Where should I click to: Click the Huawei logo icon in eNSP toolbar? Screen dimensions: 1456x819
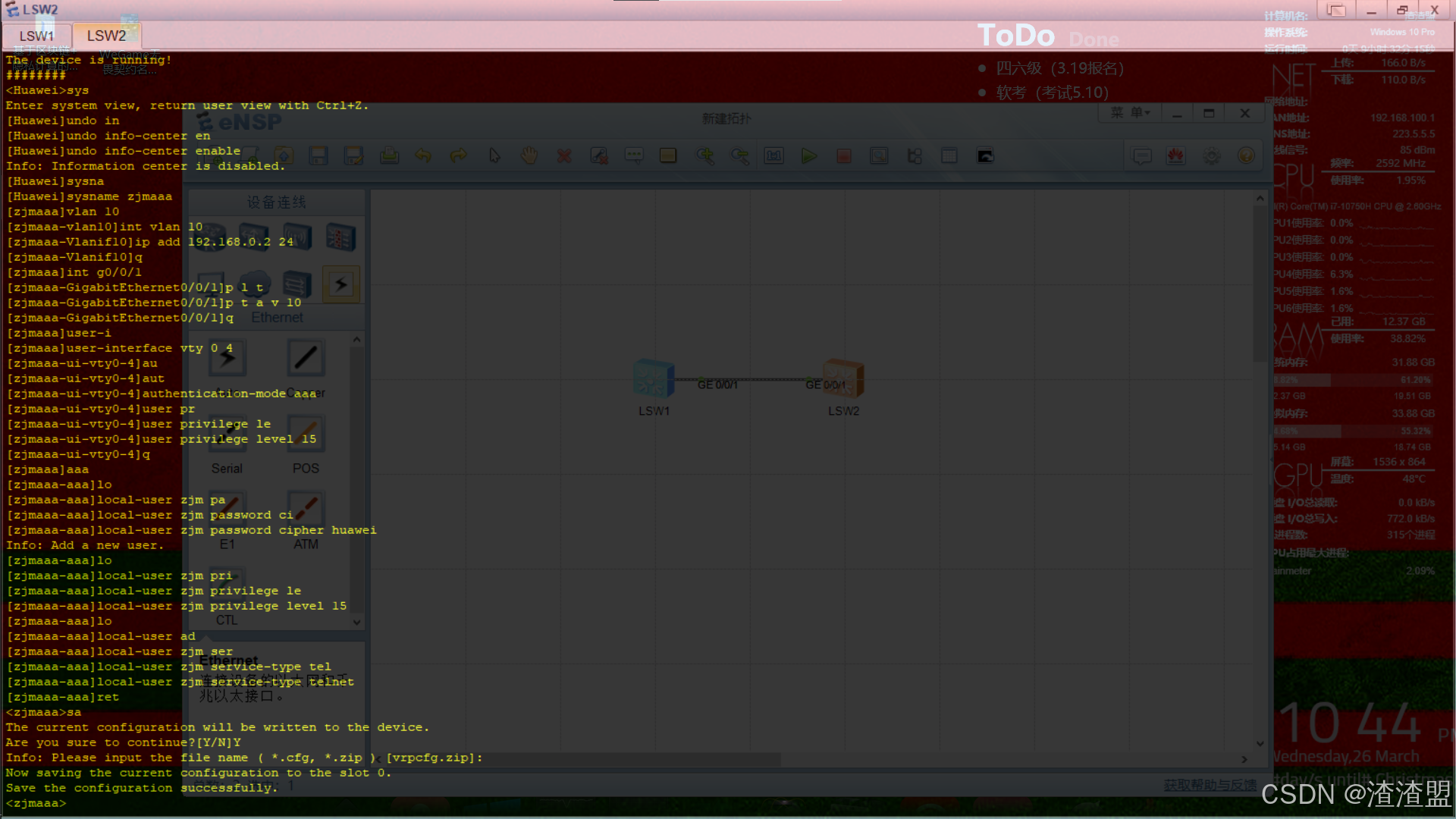(1176, 156)
